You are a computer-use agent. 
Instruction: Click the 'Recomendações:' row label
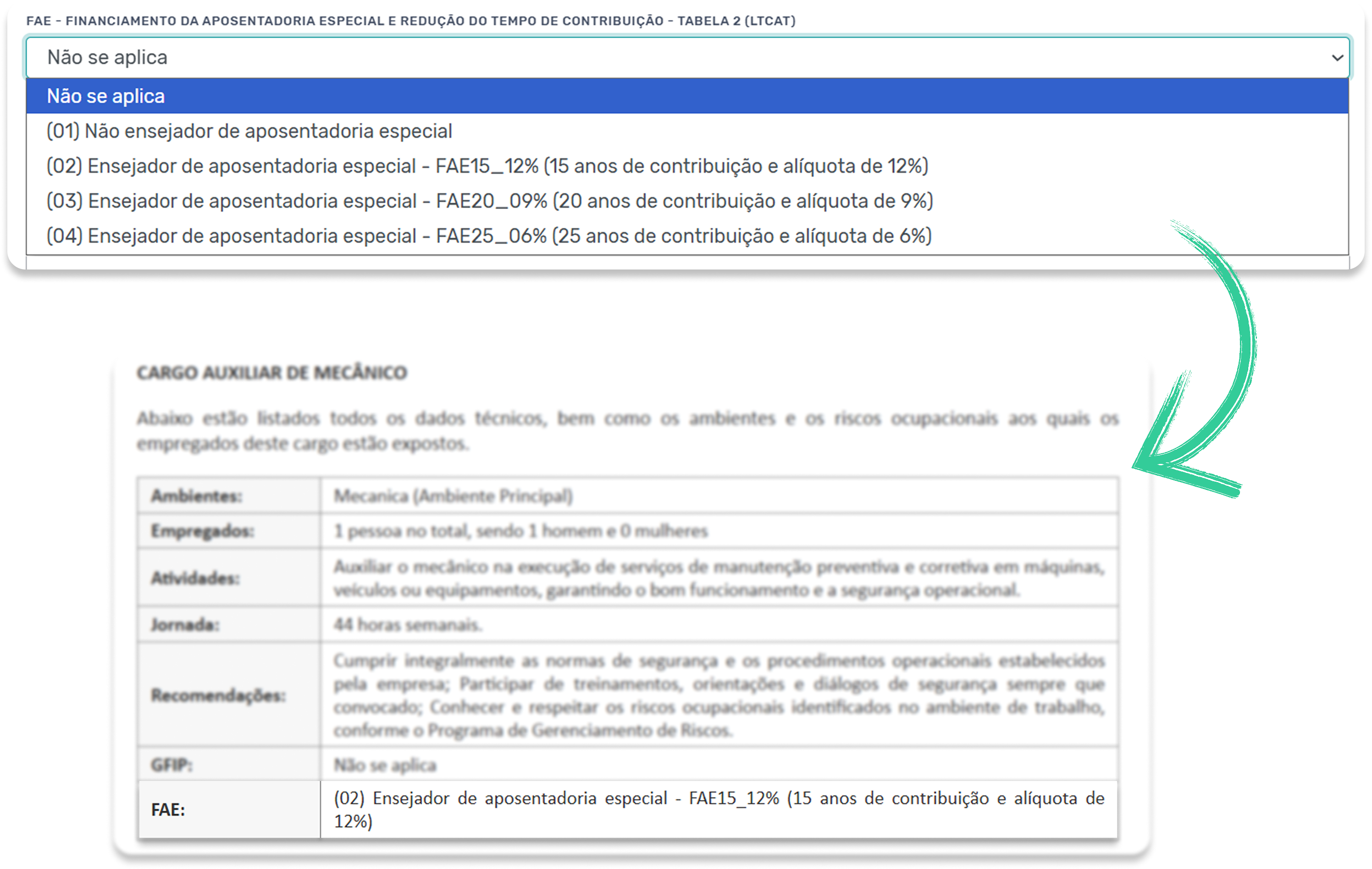pyautogui.click(x=218, y=695)
